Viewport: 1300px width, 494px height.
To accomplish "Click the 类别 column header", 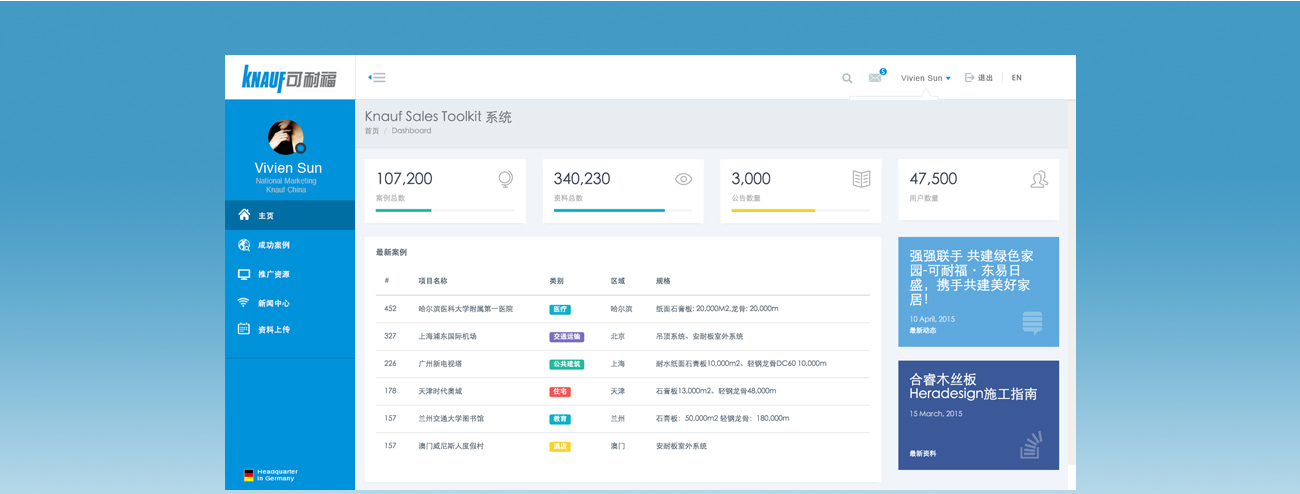I will [557, 281].
